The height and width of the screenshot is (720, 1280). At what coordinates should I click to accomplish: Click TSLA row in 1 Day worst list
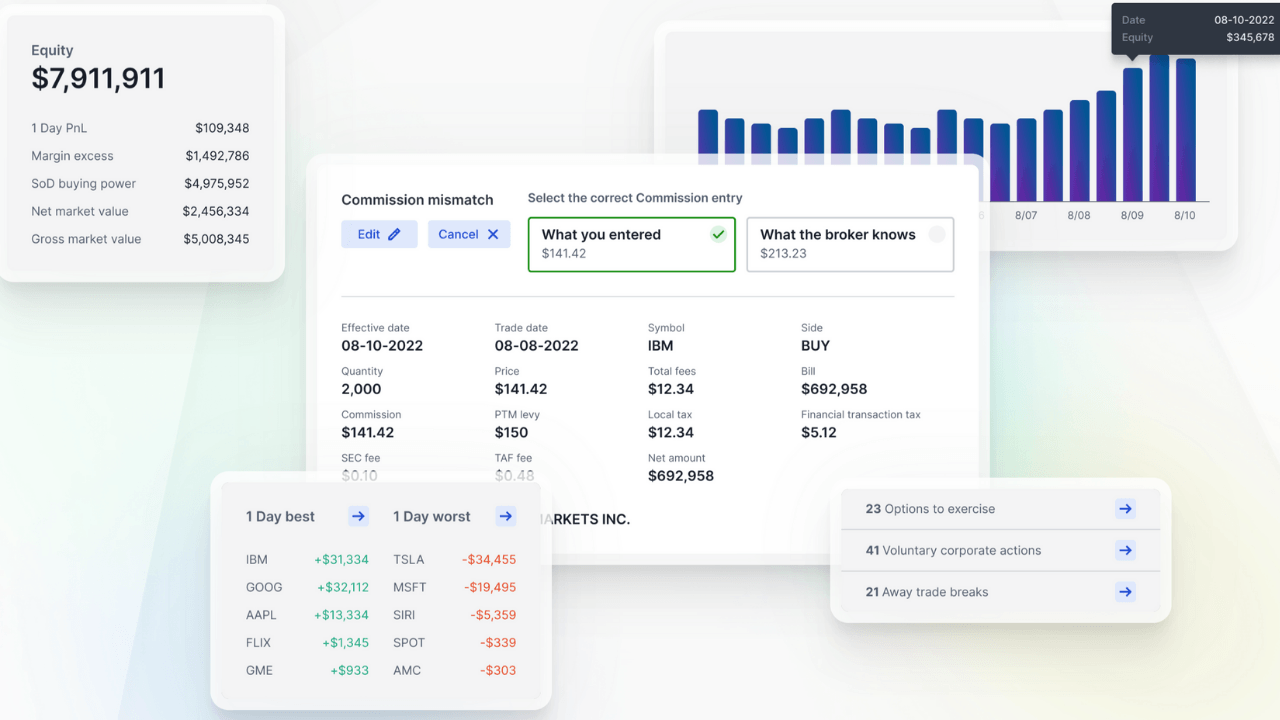454,560
